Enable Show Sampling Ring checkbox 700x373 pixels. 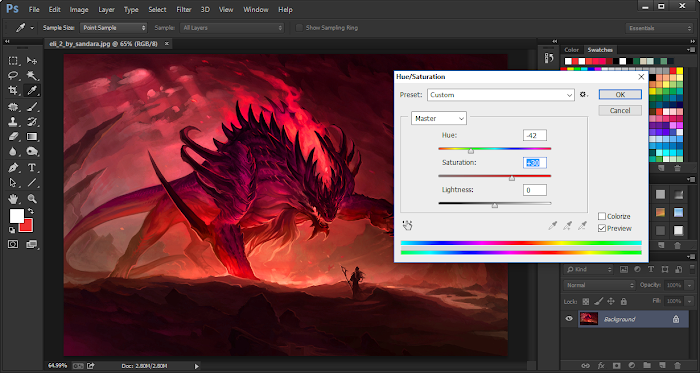(299, 28)
